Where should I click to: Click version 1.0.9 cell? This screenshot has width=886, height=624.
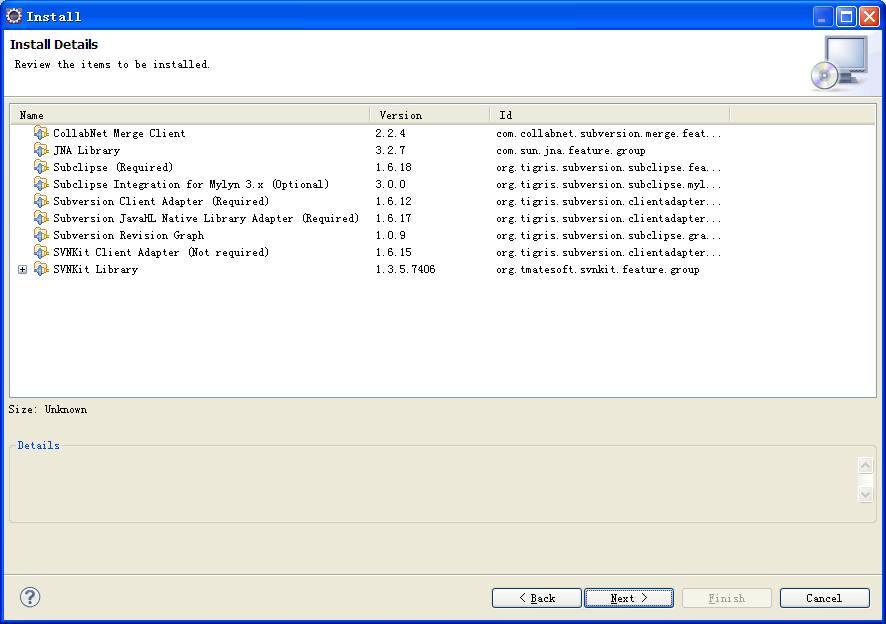tap(390, 235)
